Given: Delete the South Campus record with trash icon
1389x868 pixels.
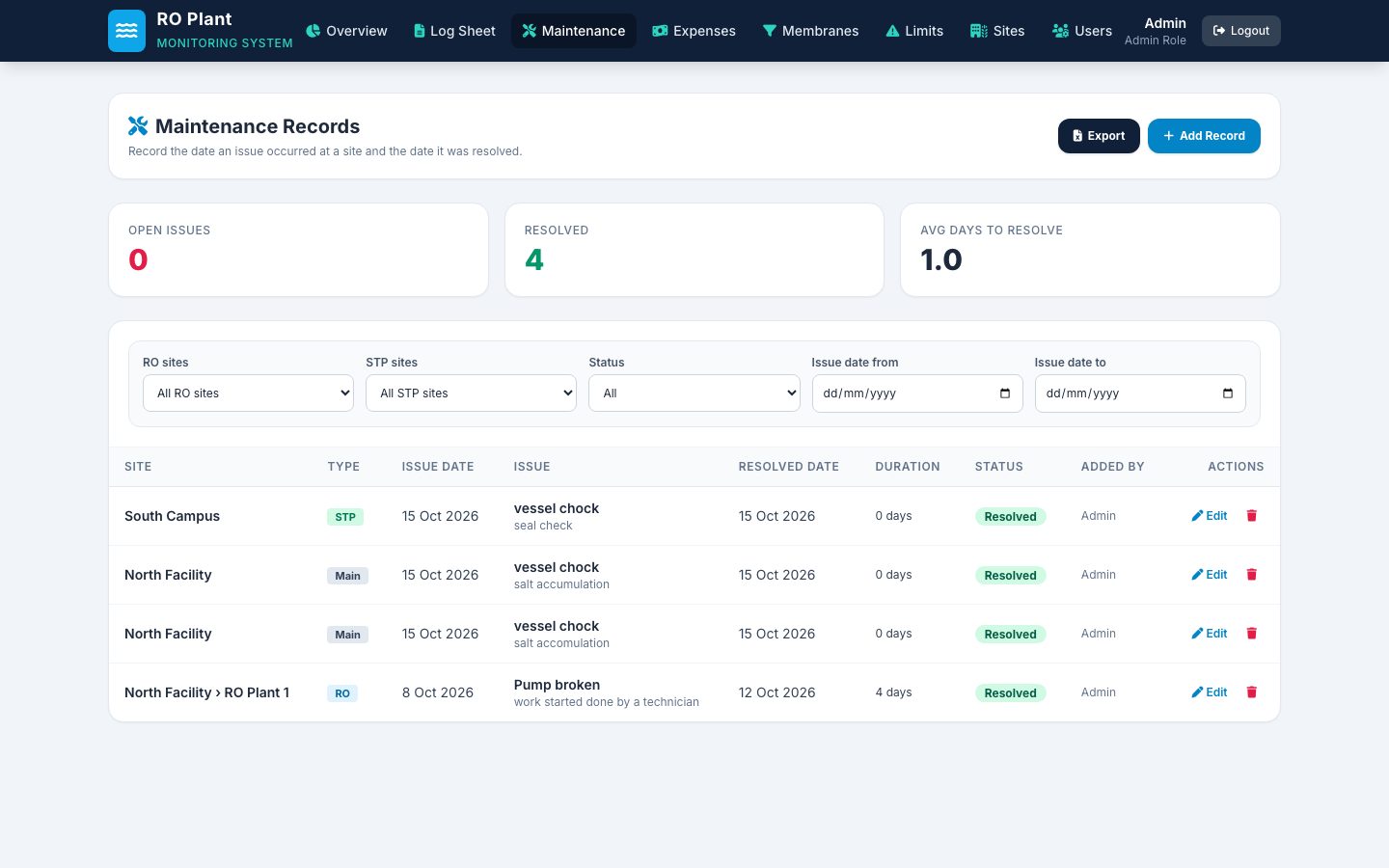Looking at the screenshot, I should tap(1252, 516).
